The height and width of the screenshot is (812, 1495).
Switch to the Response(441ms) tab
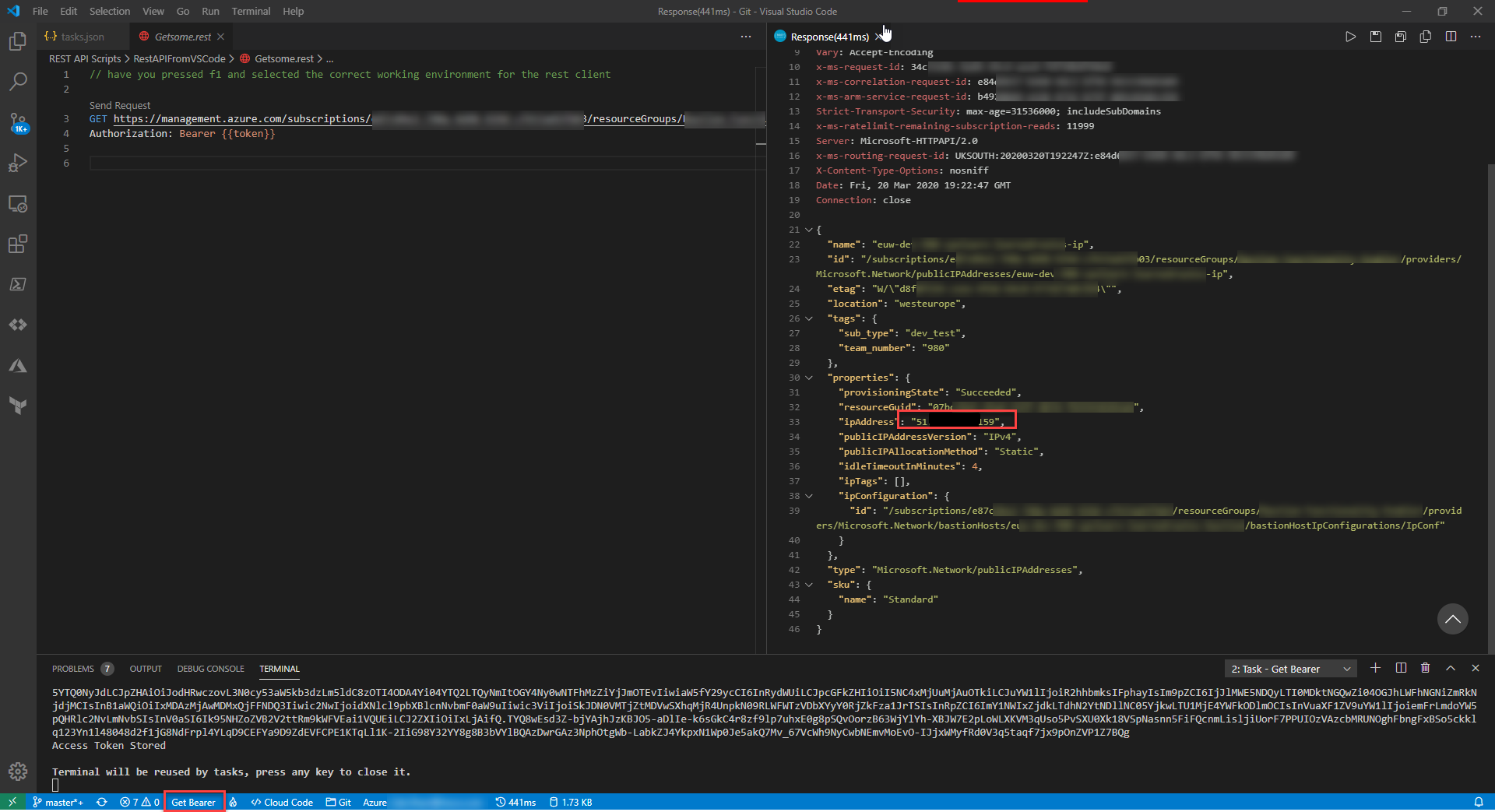click(829, 37)
